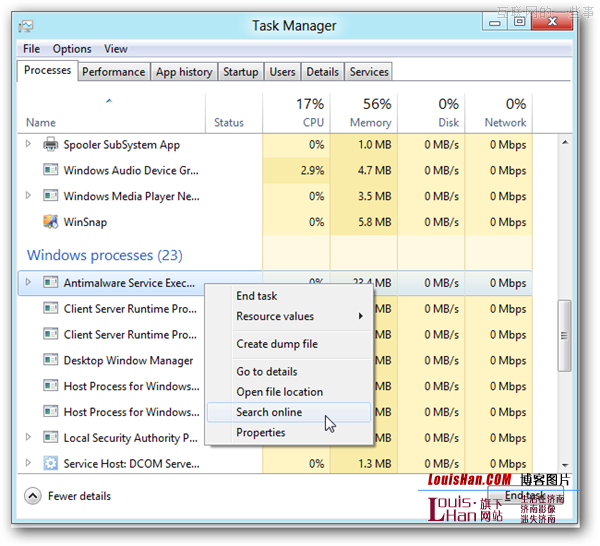Sort by the Memory column header
Image resolution: width=600 pixels, height=546 pixels.
point(370,122)
